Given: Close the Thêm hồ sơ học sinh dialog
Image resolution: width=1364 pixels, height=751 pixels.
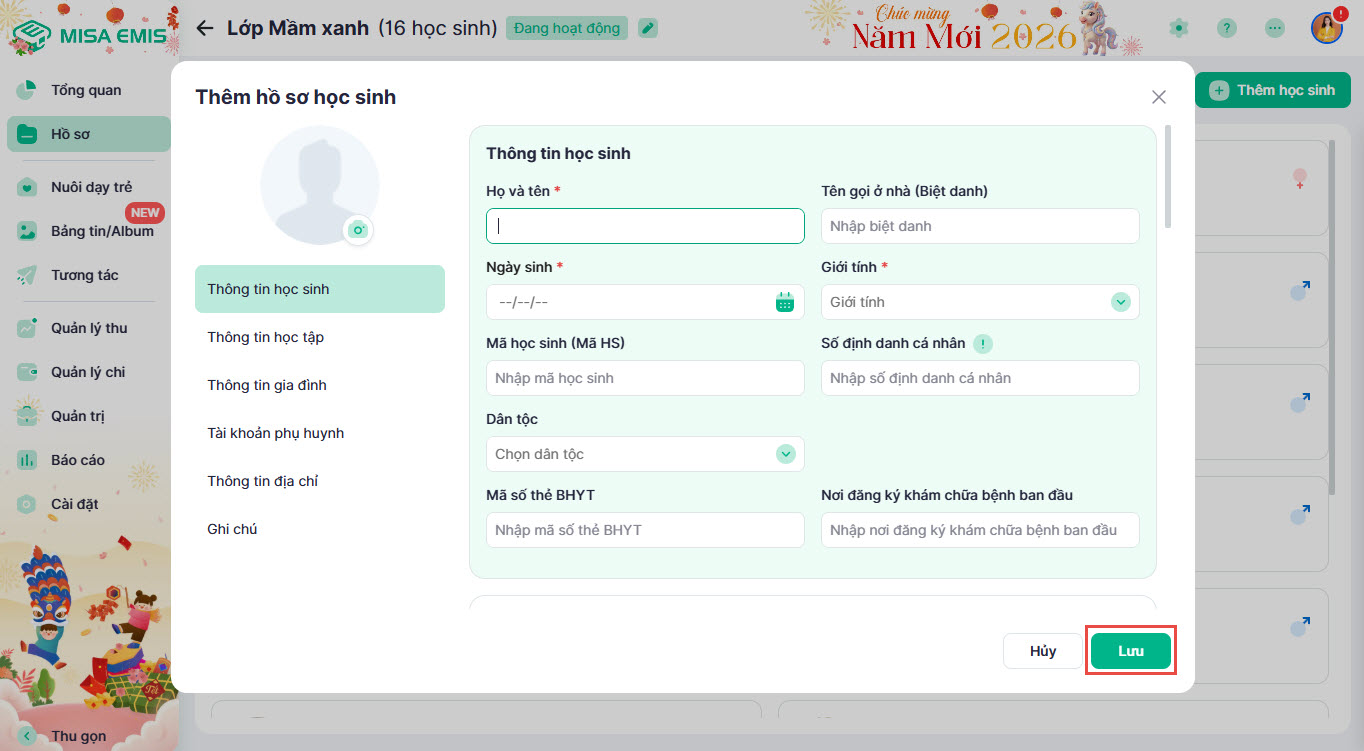Looking at the screenshot, I should coord(1159,97).
